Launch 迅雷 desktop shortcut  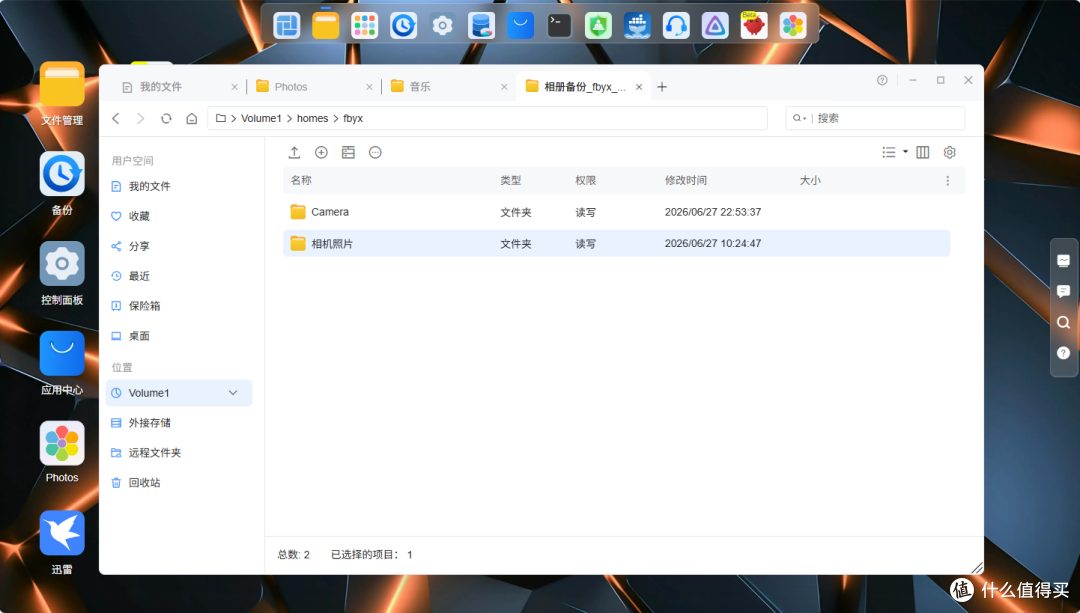tap(62, 542)
